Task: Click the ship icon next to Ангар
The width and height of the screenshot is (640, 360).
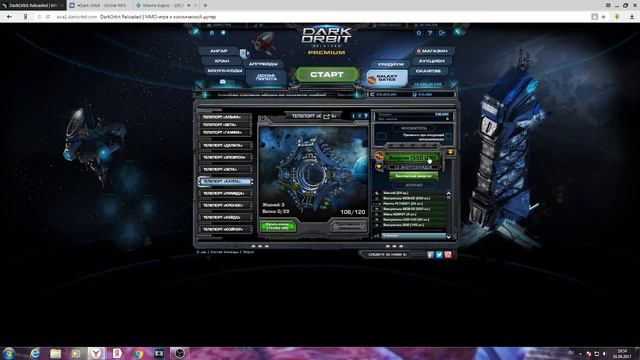Action: pyautogui.click(x=244, y=53)
